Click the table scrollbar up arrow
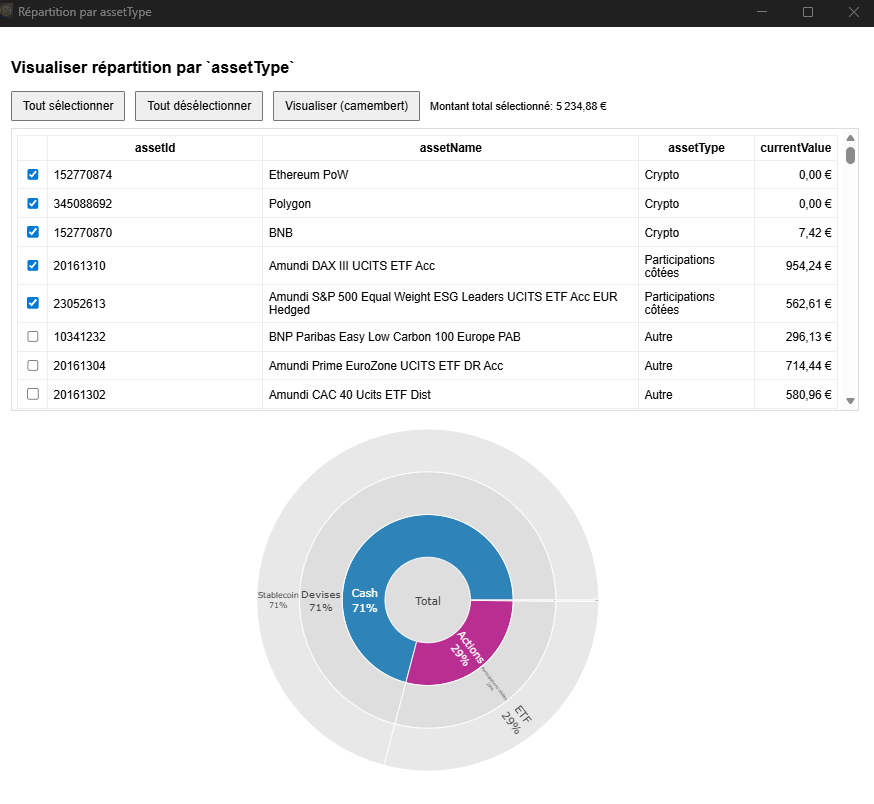This screenshot has width=874, height=804. click(x=851, y=137)
